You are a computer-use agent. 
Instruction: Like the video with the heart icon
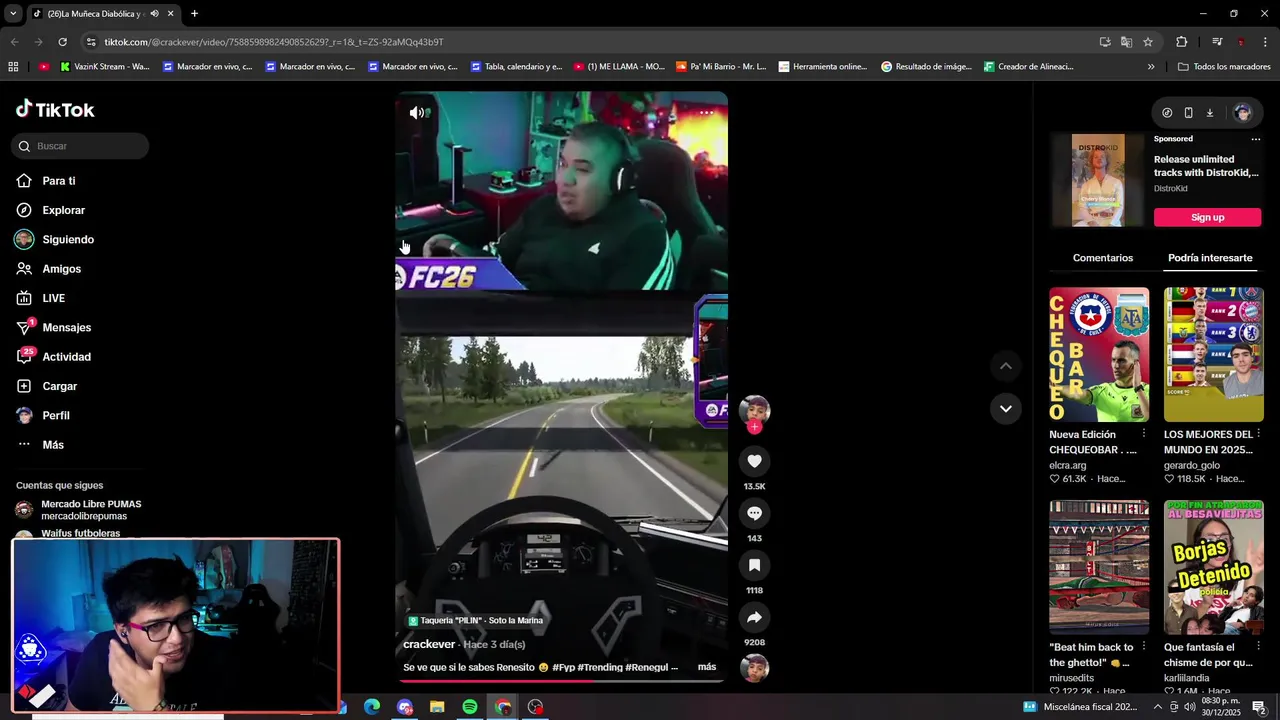tap(754, 461)
